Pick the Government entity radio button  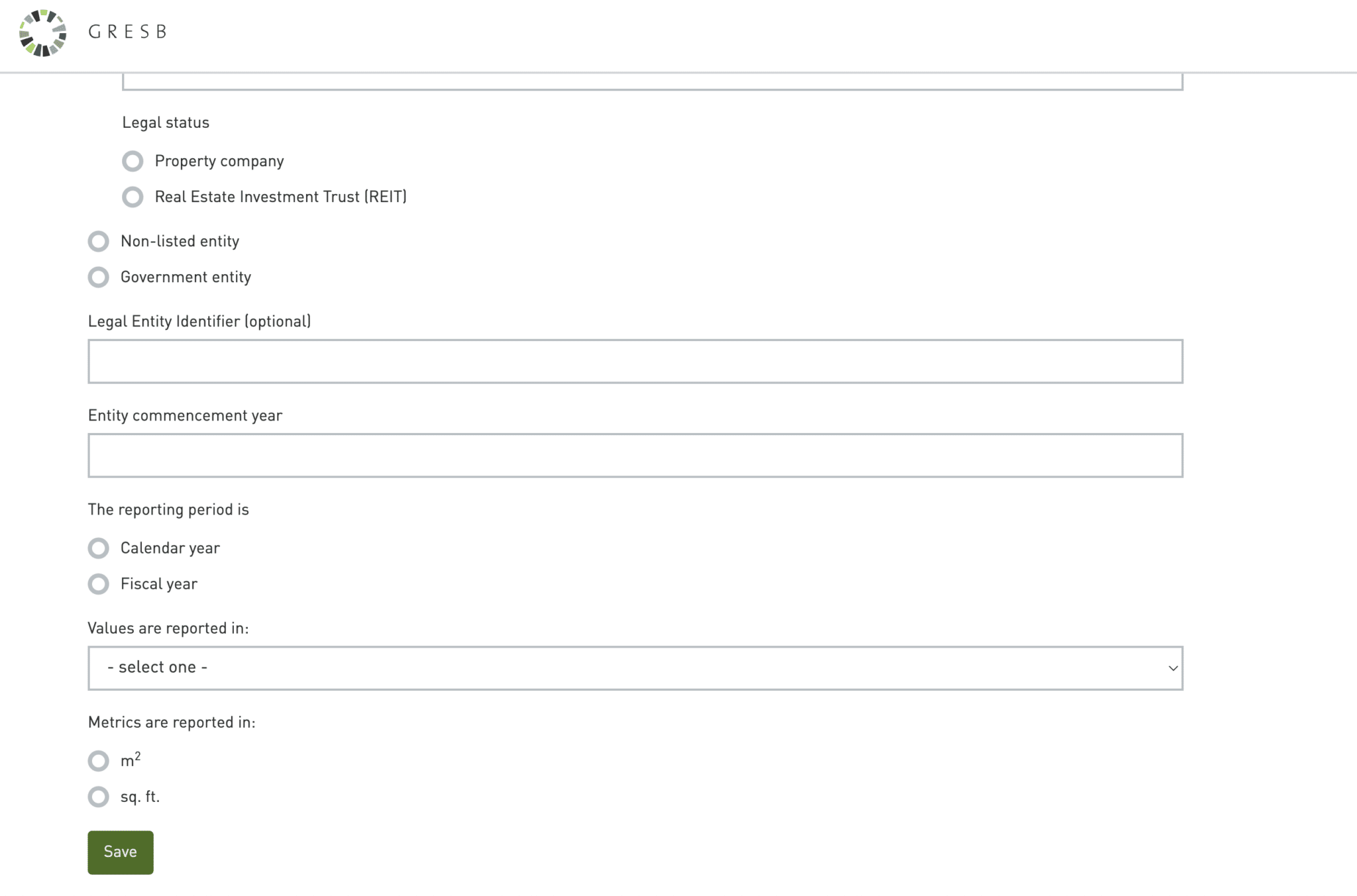99,277
